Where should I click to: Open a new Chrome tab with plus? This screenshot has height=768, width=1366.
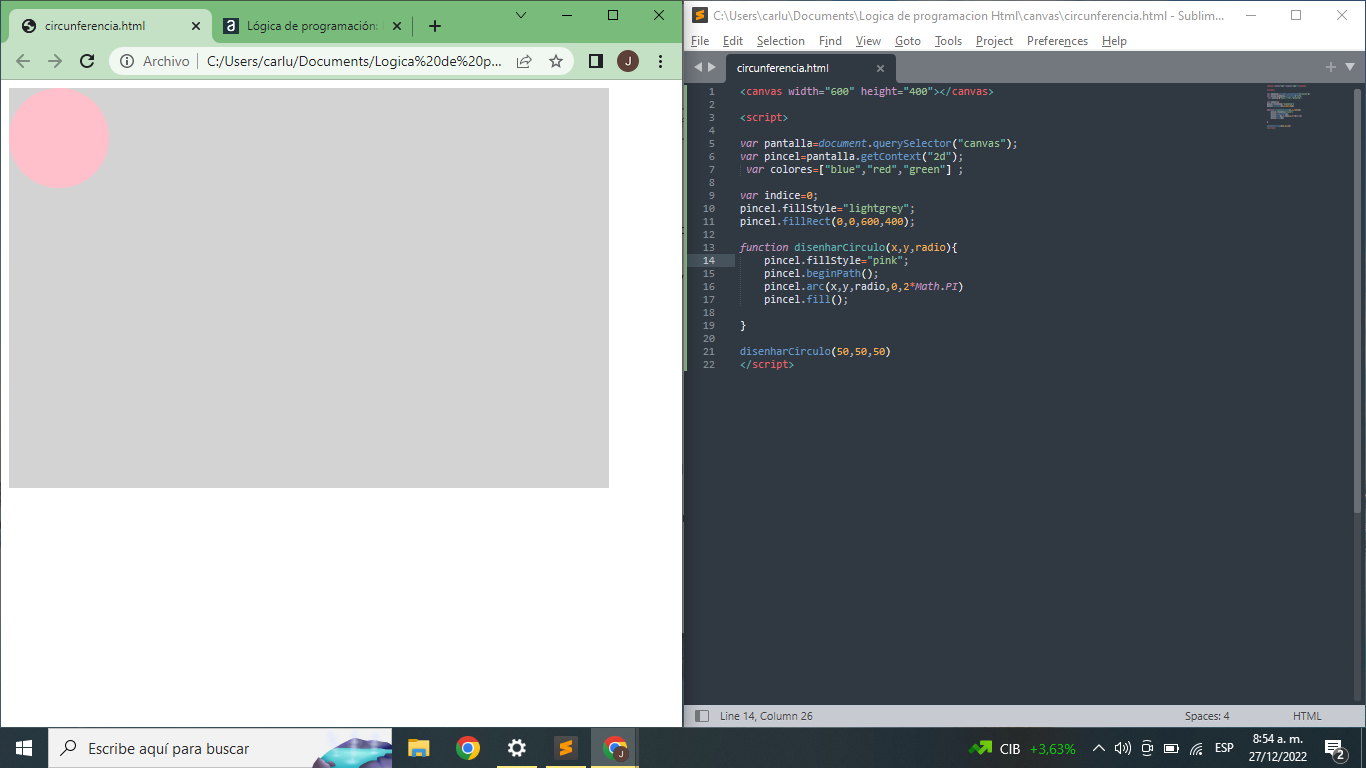point(434,26)
